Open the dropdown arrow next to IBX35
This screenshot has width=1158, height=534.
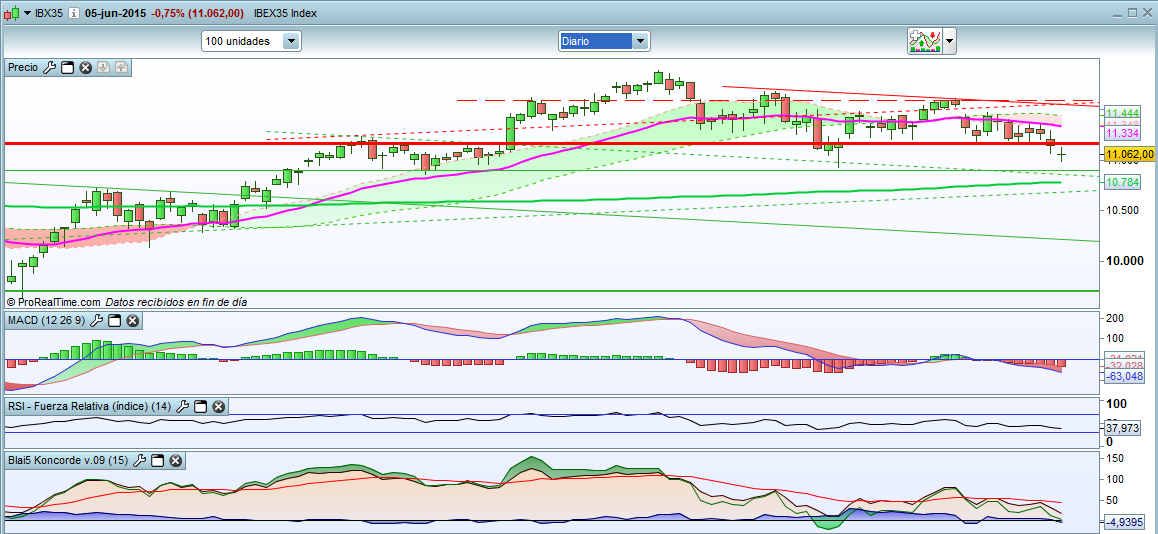pyautogui.click(x=27, y=13)
